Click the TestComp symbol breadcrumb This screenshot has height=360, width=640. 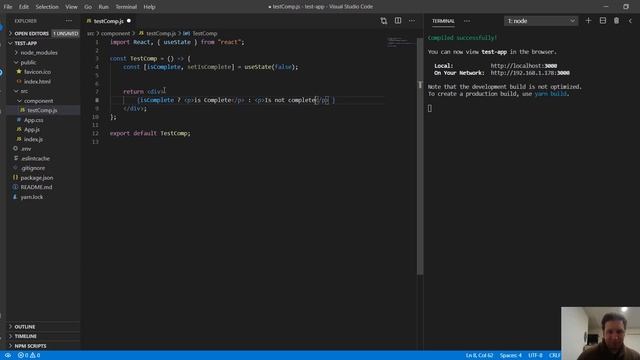click(x=204, y=33)
